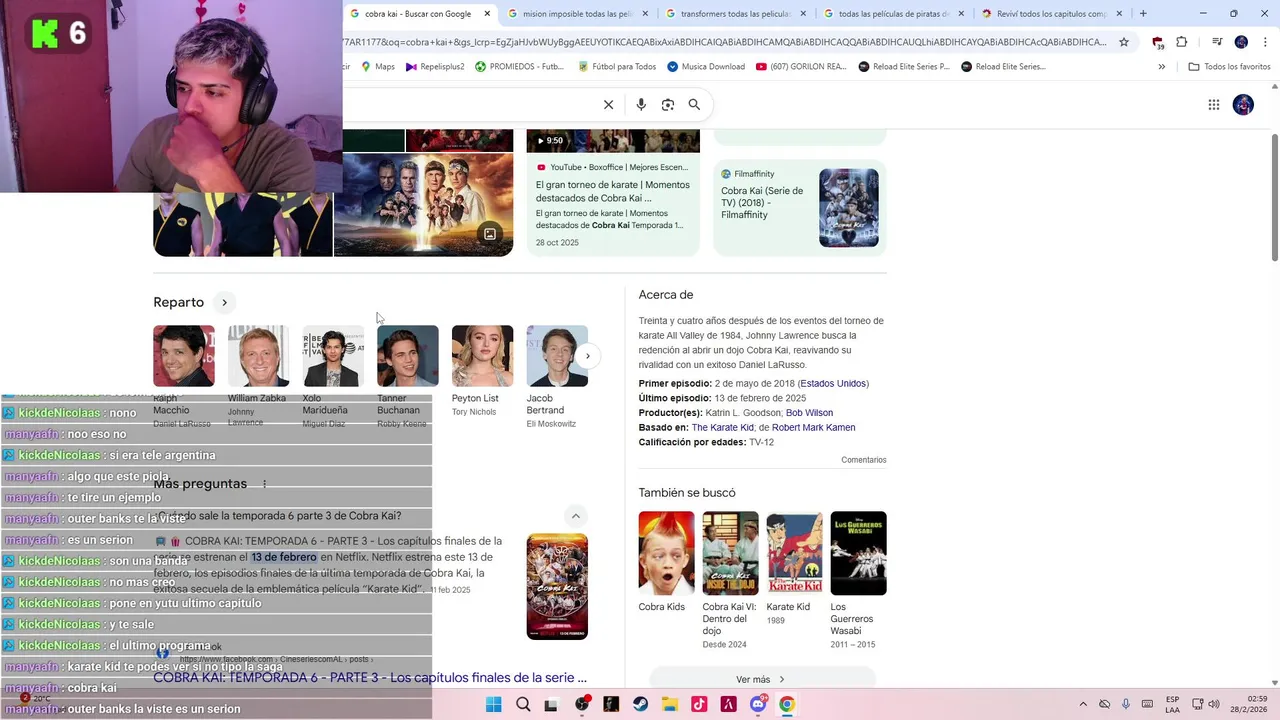Open Discord from the taskbar
Screen dimensions: 1280x720
click(x=758, y=704)
